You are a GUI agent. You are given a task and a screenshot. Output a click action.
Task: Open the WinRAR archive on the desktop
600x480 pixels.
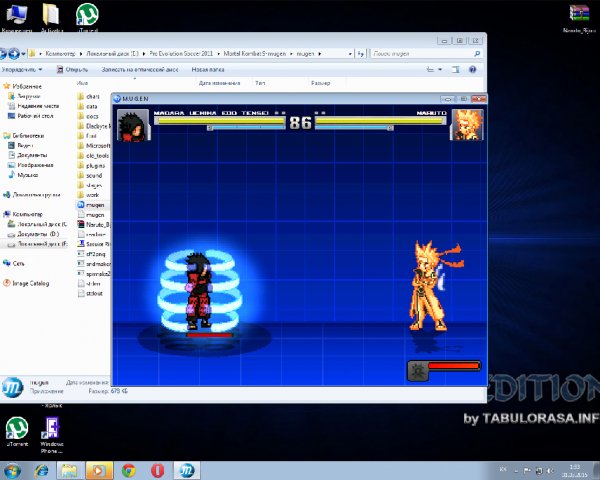[580, 18]
